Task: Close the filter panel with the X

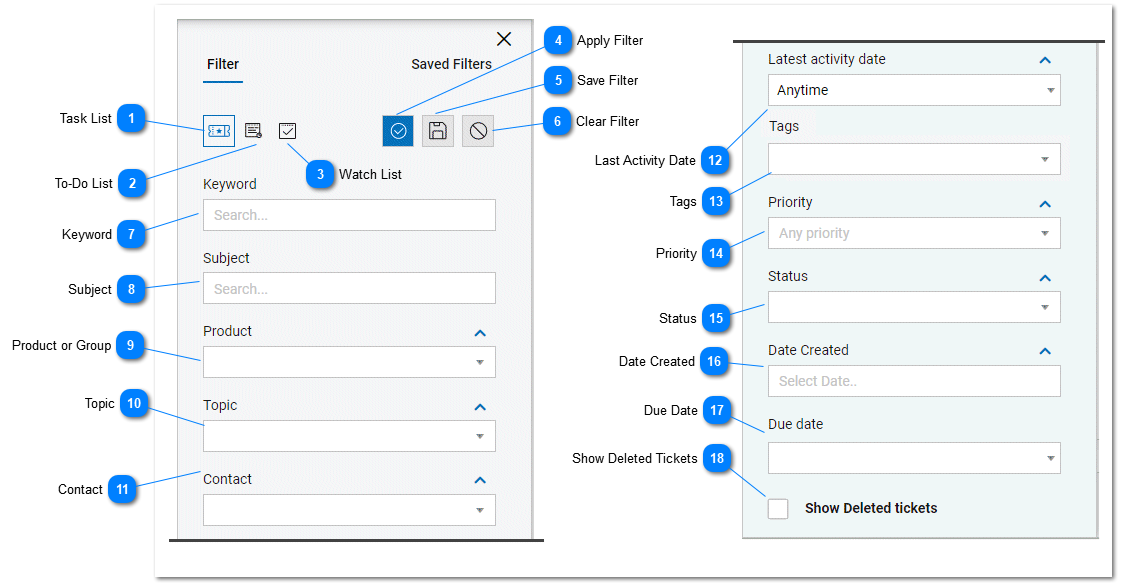Action: (504, 39)
